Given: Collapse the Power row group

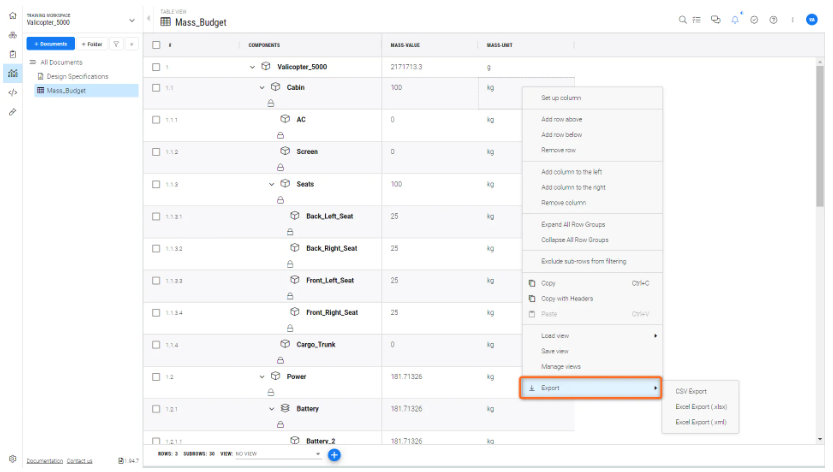Looking at the screenshot, I should point(262,377).
